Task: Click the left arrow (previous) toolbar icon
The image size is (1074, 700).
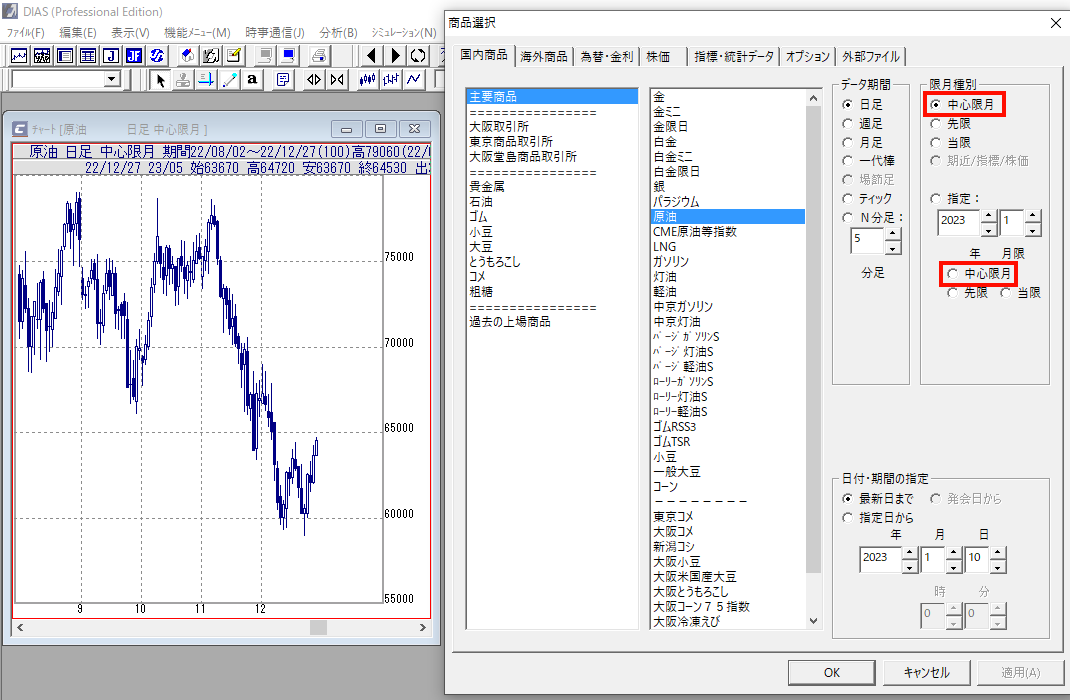Action: 372,56
